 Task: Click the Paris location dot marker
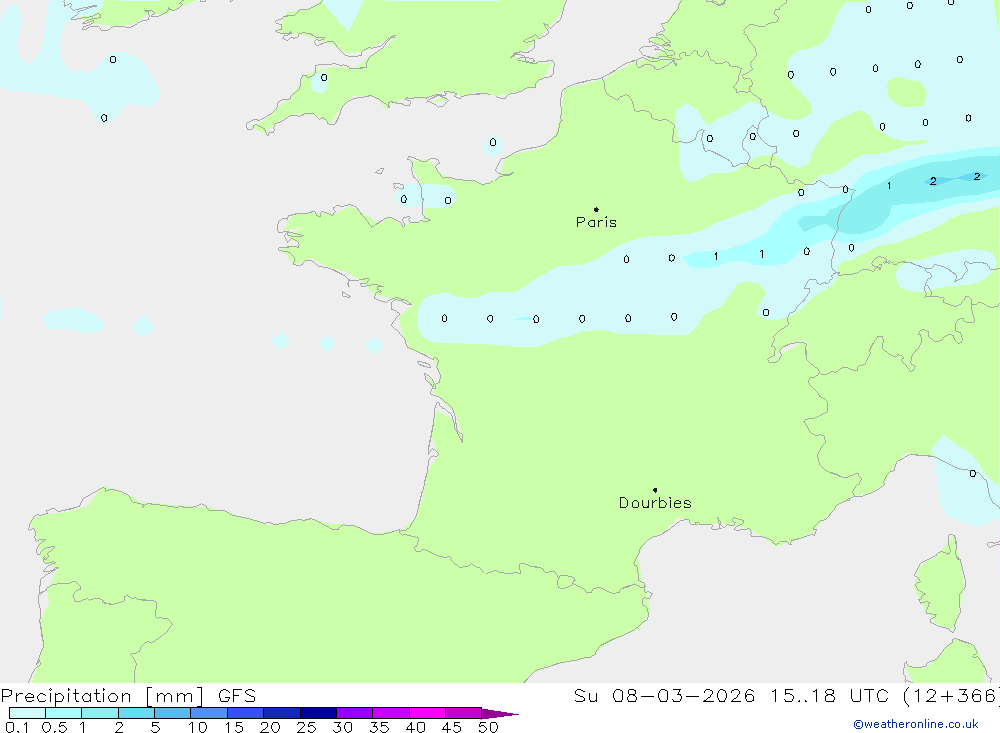(596, 209)
